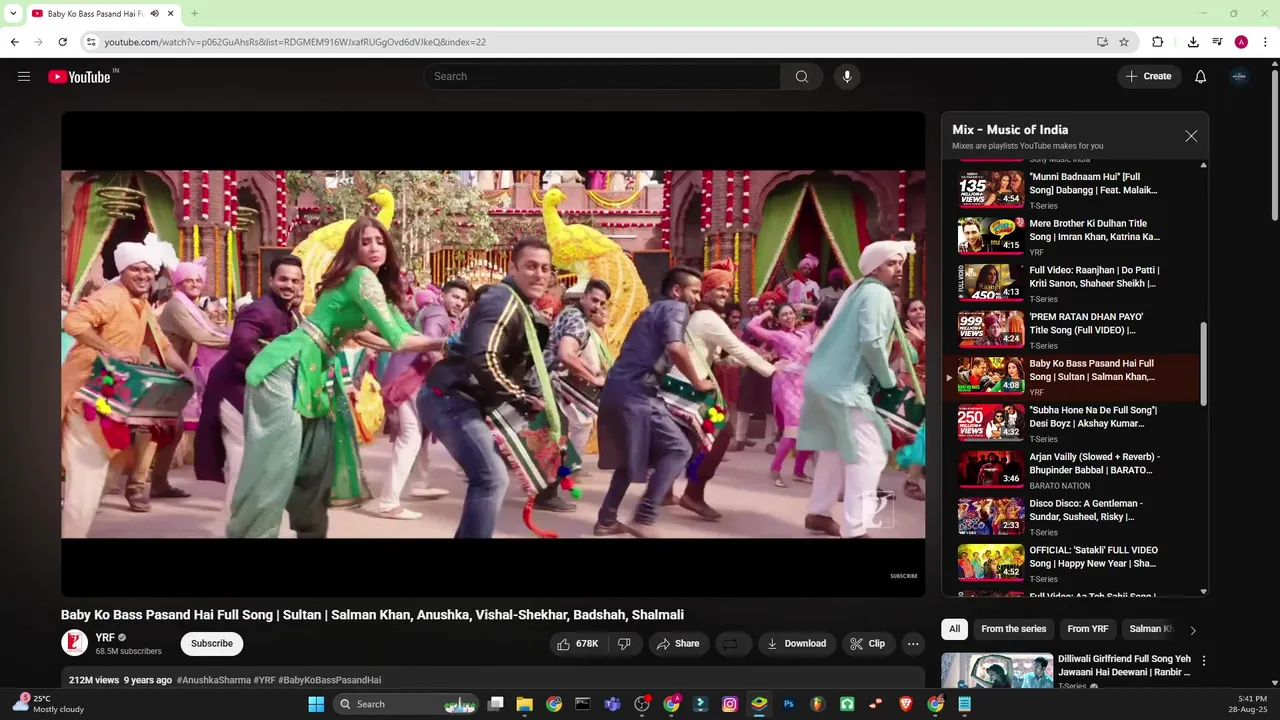The image size is (1280, 720).
Task: Open options menu for Dilliwali Girlfriend video
Action: [x=1204, y=661]
